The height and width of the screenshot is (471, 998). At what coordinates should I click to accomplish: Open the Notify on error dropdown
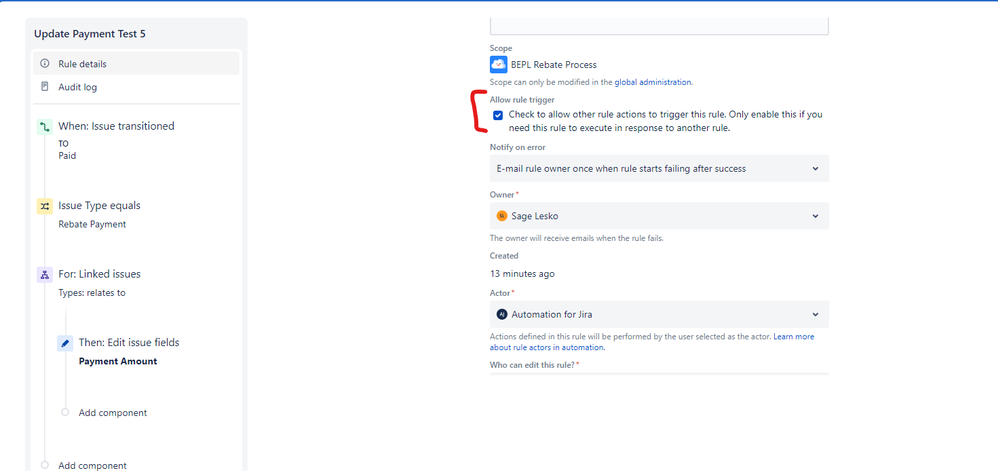click(x=659, y=169)
